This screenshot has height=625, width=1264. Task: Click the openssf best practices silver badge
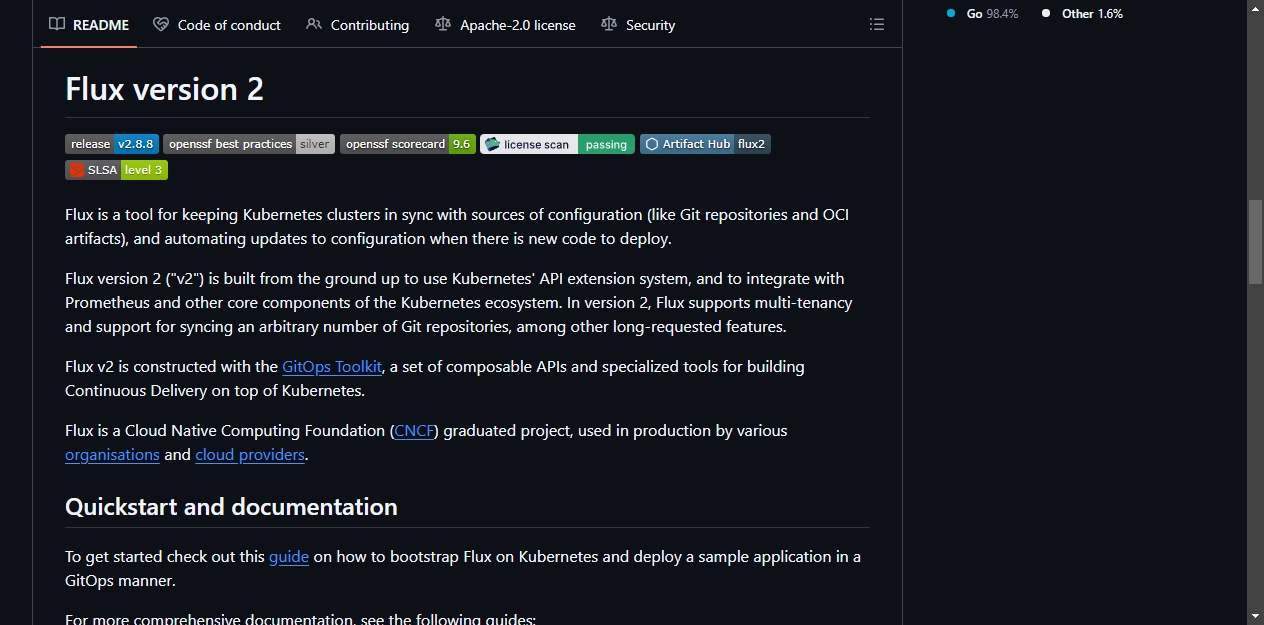(249, 144)
